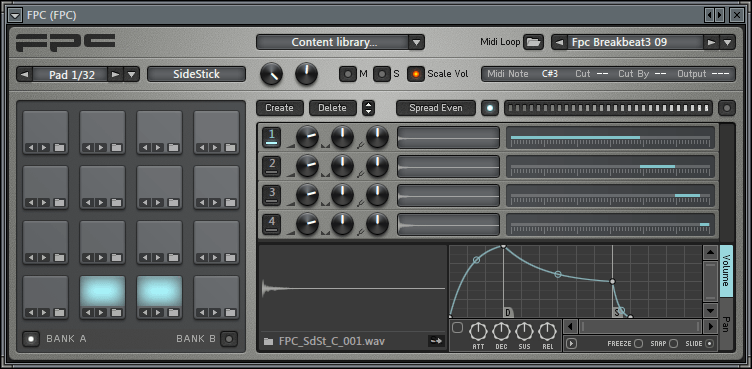Click the SUS envelope knob
The image size is (752, 369).
(524, 331)
